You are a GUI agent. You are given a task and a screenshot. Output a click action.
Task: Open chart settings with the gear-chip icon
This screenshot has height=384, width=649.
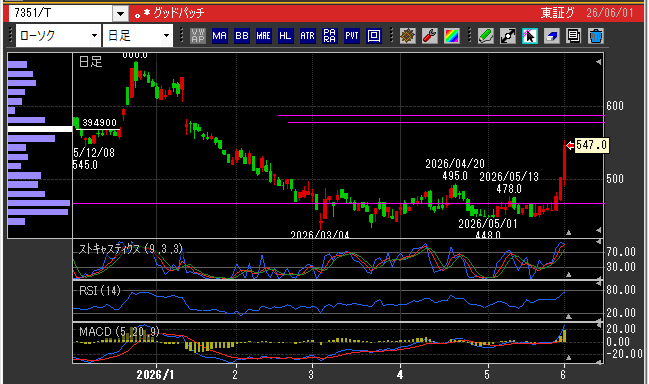click(408, 36)
